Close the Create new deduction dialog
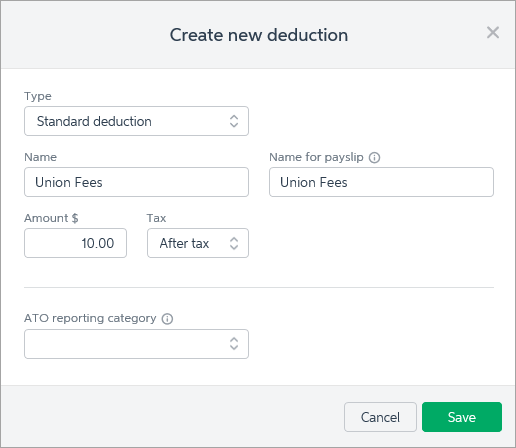 (493, 33)
